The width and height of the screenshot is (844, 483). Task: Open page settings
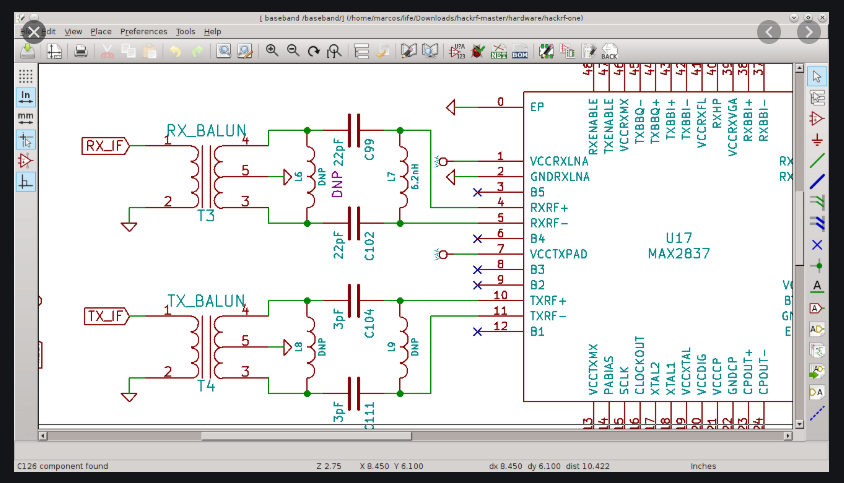tap(54, 51)
